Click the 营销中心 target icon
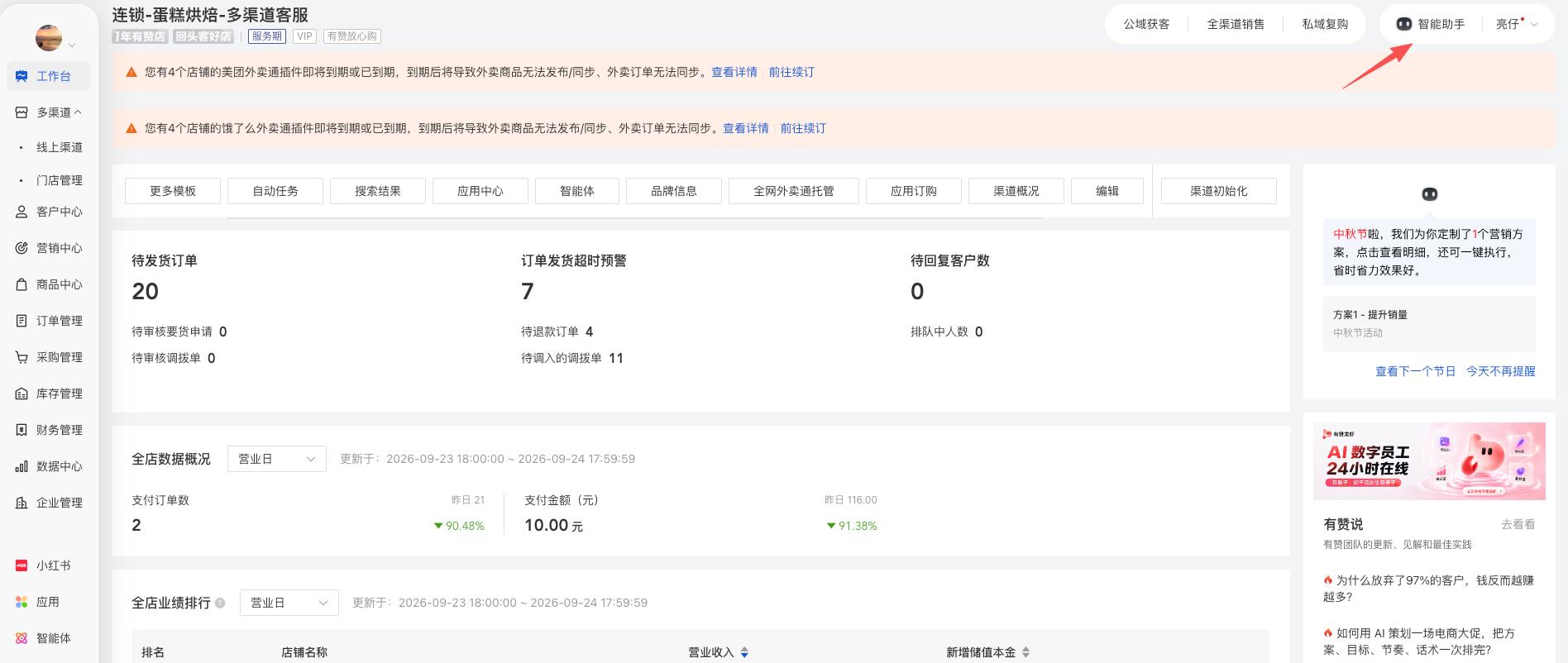The height and width of the screenshot is (663, 1568). point(22,248)
